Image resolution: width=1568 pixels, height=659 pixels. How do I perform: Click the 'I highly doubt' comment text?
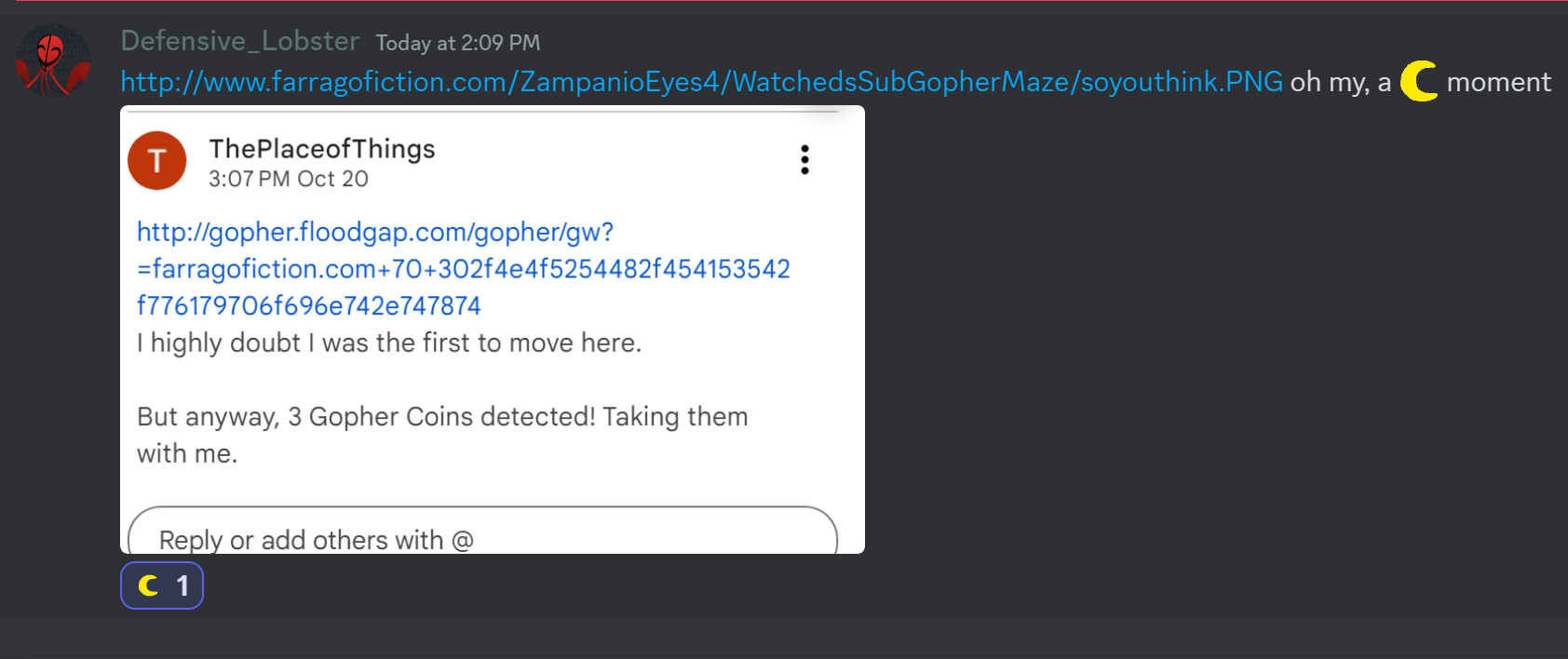pyautogui.click(x=389, y=343)
